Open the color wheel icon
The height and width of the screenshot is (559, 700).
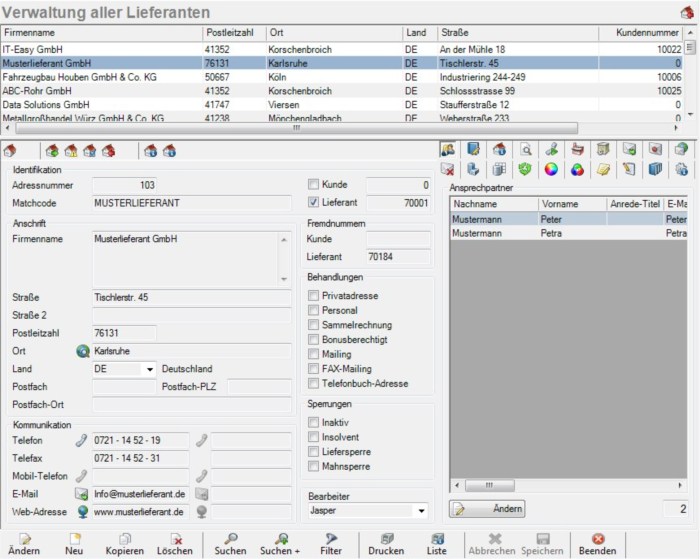pos(551,170)
